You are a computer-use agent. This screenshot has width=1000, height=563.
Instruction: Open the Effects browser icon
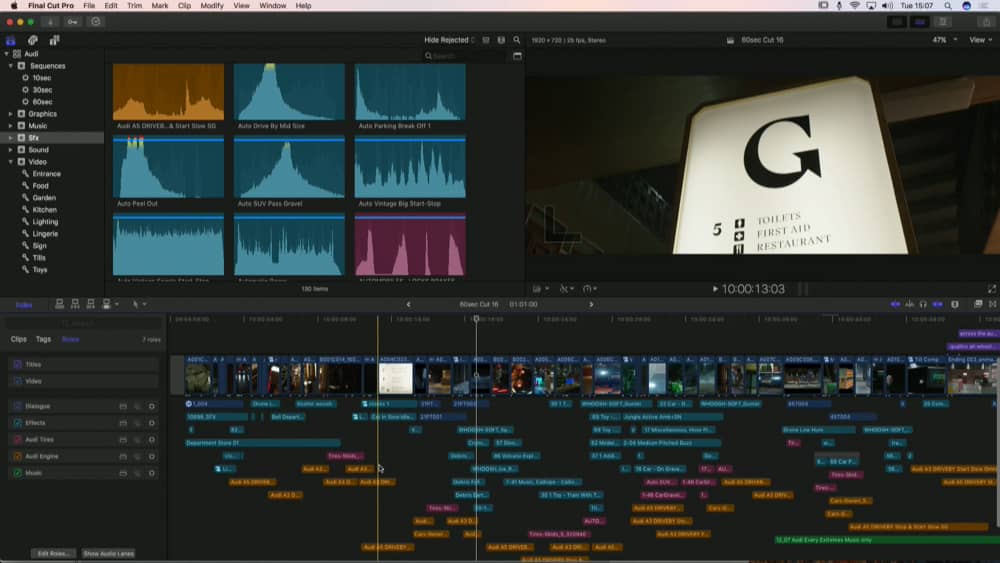978,304
